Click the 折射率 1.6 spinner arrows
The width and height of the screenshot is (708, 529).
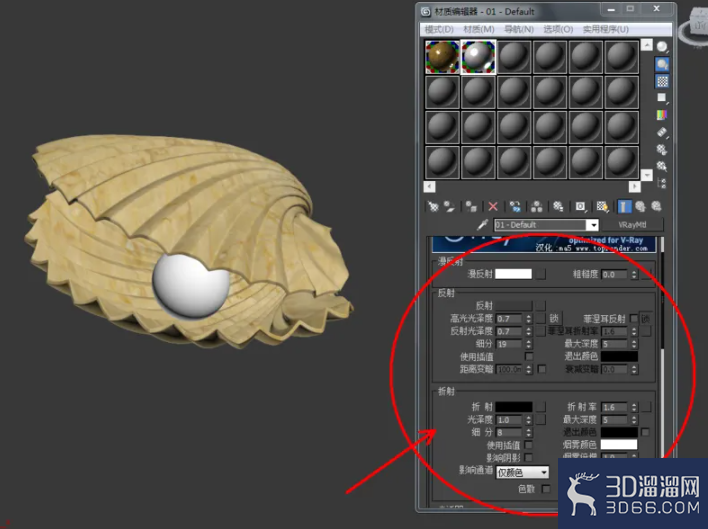pos(634,407)
